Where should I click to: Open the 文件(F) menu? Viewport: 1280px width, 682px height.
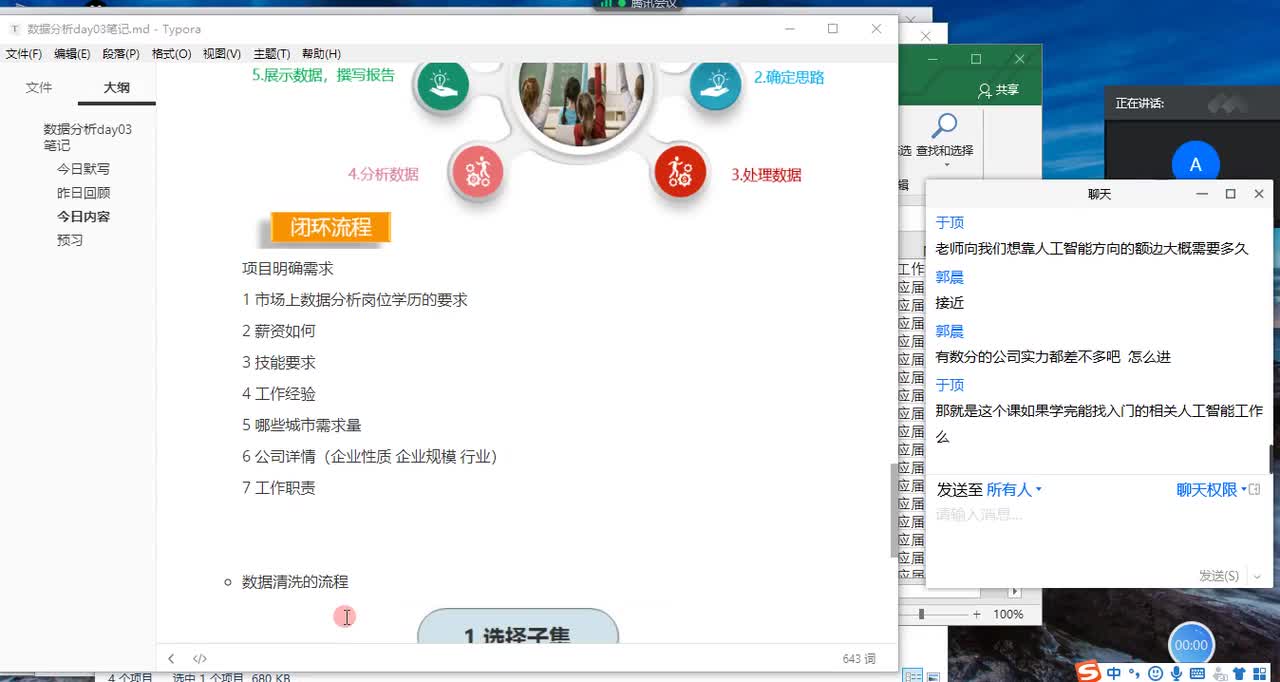(x=24, y=54)
